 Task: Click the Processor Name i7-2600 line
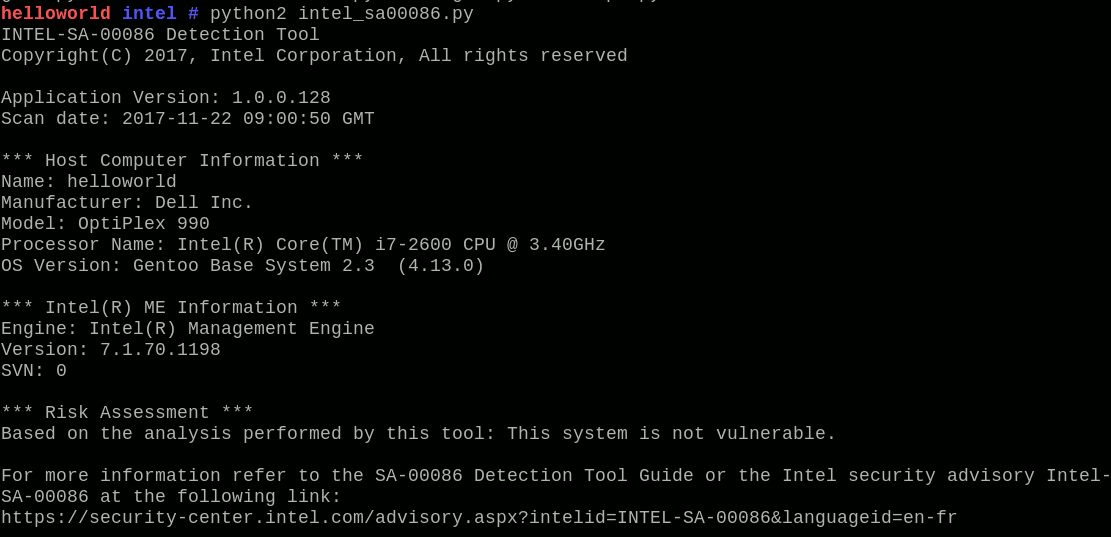303,245
